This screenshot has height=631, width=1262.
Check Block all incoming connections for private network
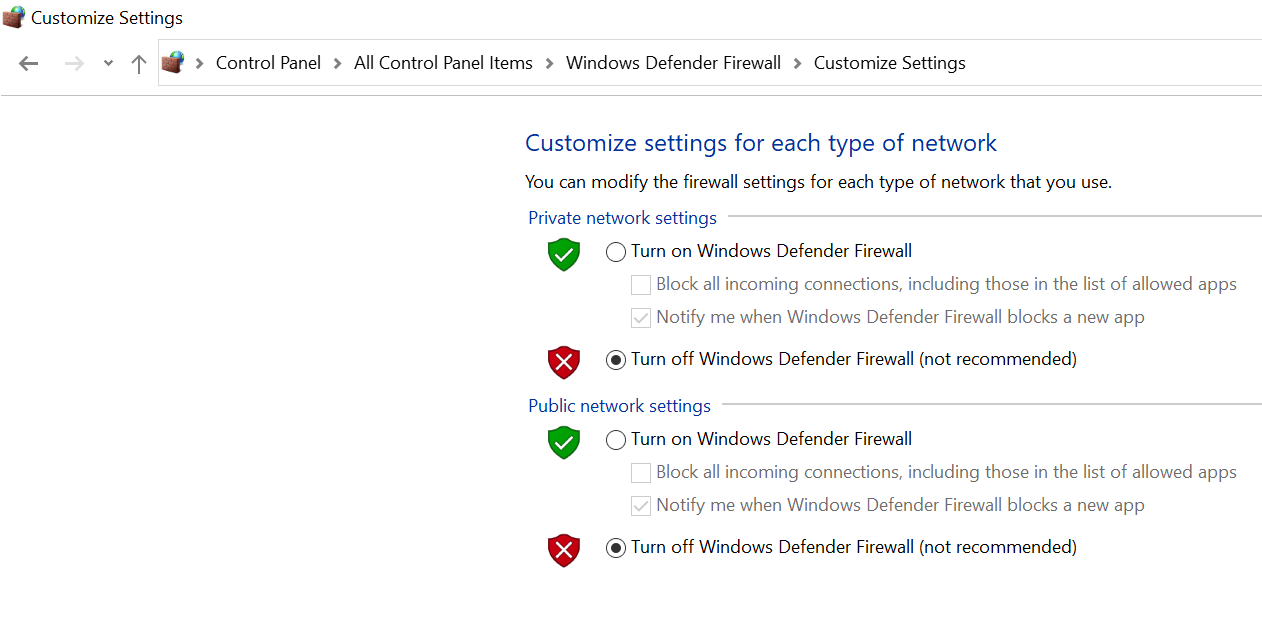[x=640, y=284]
